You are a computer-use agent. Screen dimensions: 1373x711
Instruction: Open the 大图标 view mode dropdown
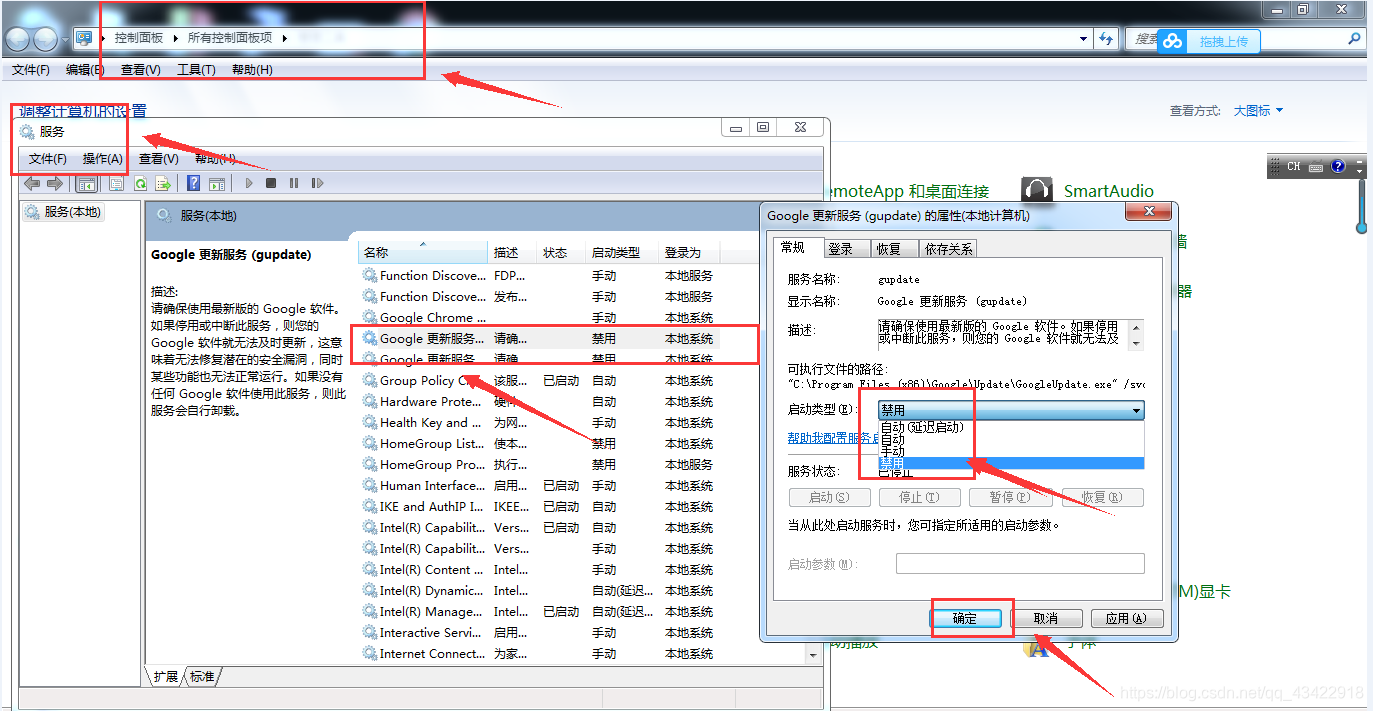coord(1258,111)
